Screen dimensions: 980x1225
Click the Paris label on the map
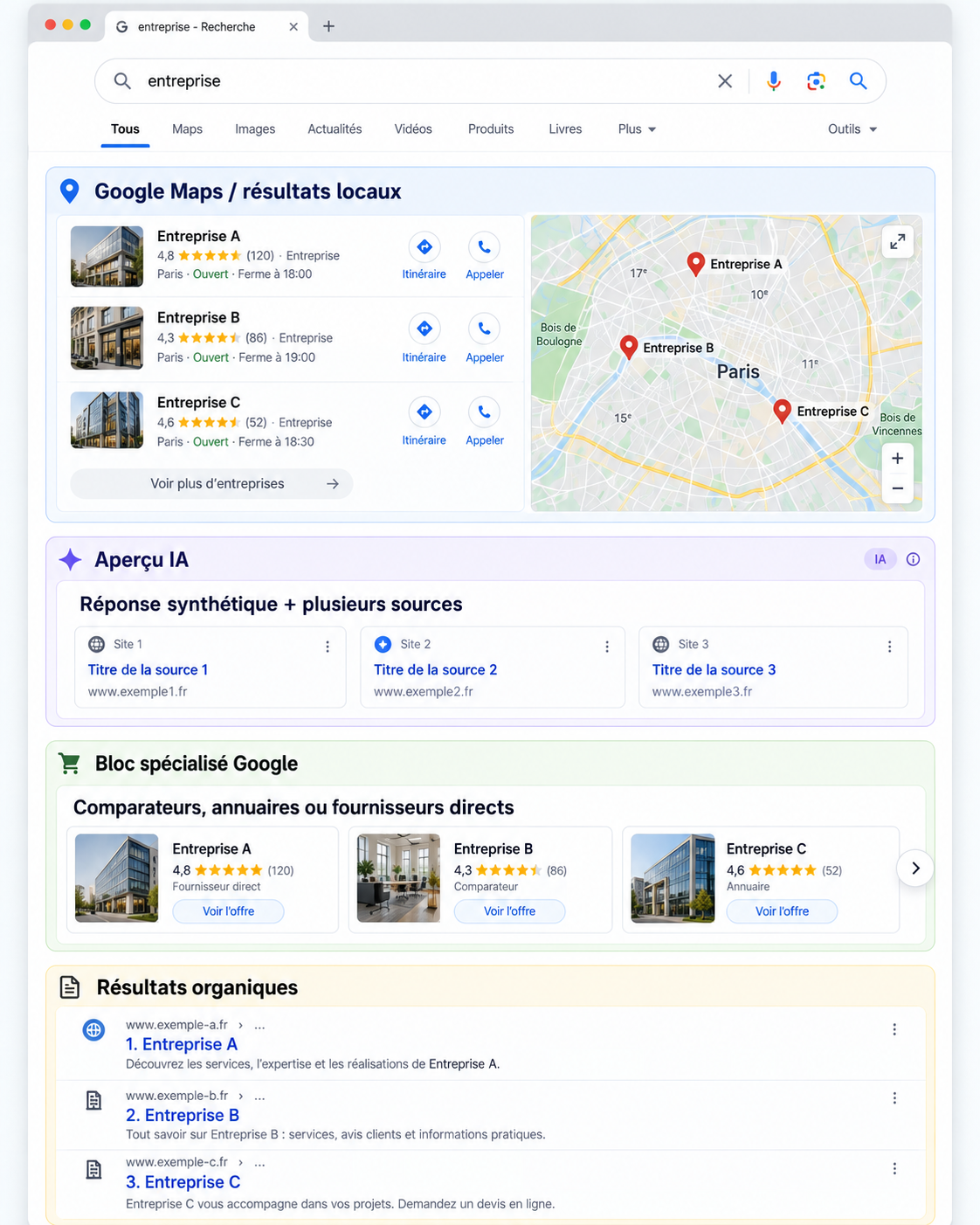(x=738, y=371)
